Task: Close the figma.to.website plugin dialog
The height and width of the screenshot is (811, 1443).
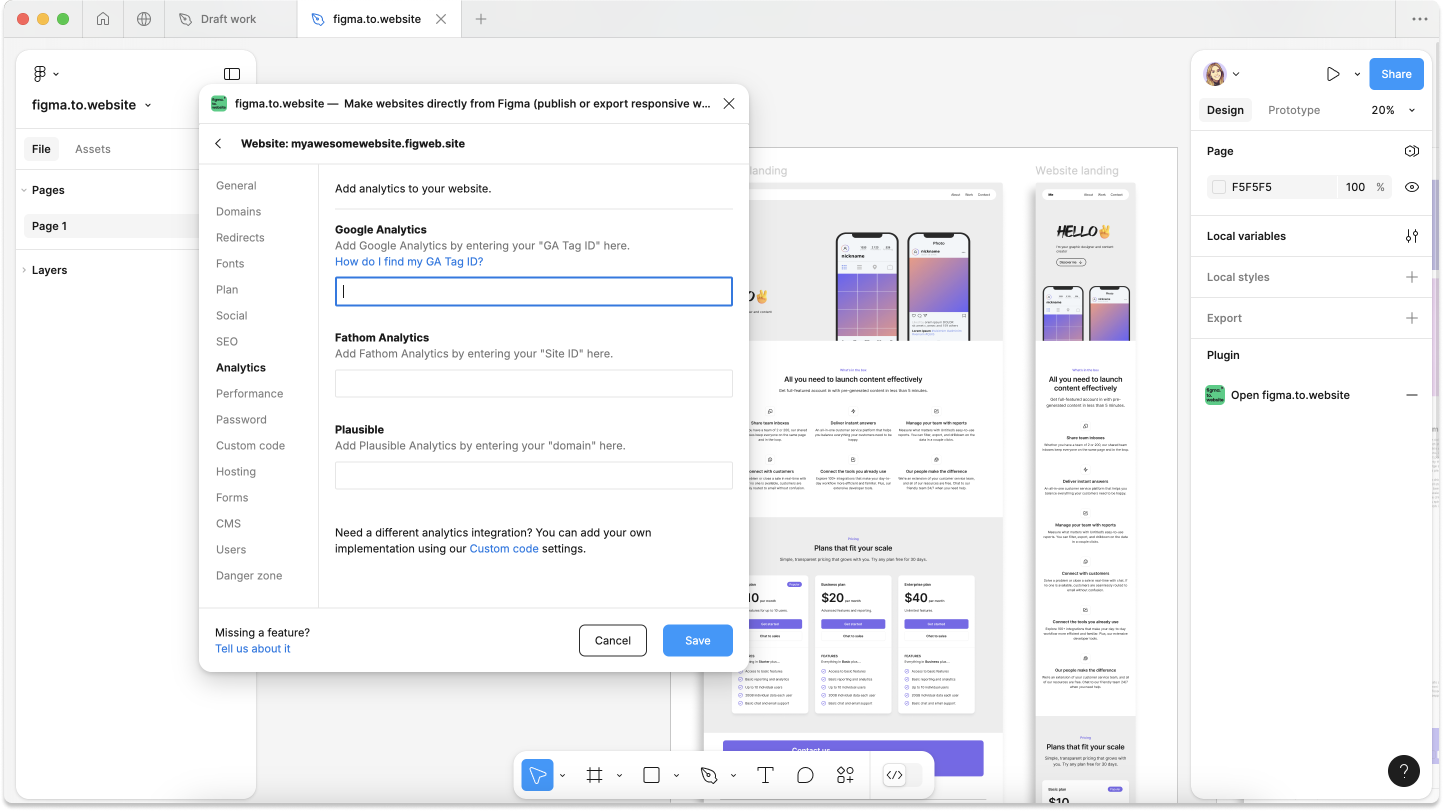Action: click(x=729, y=103)
